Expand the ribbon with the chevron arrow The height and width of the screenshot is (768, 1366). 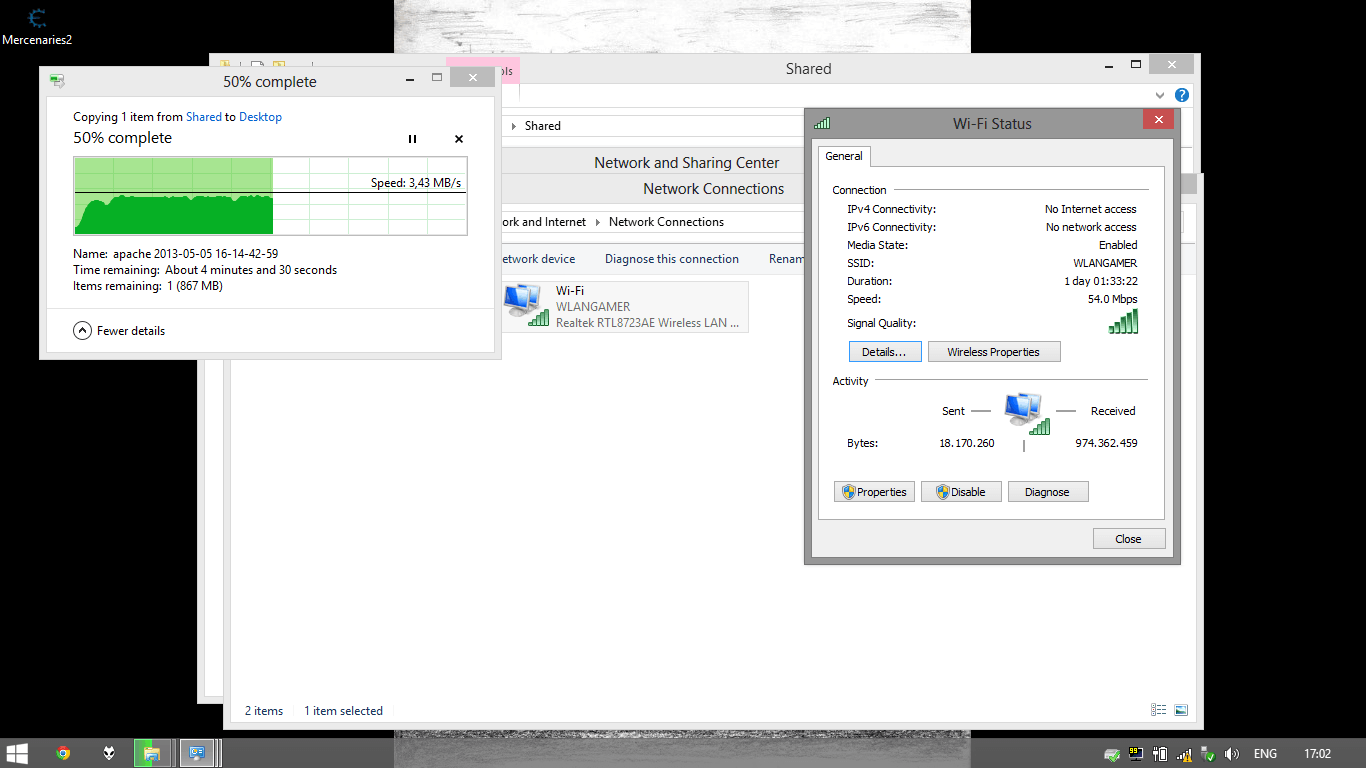pos(1160,95)
